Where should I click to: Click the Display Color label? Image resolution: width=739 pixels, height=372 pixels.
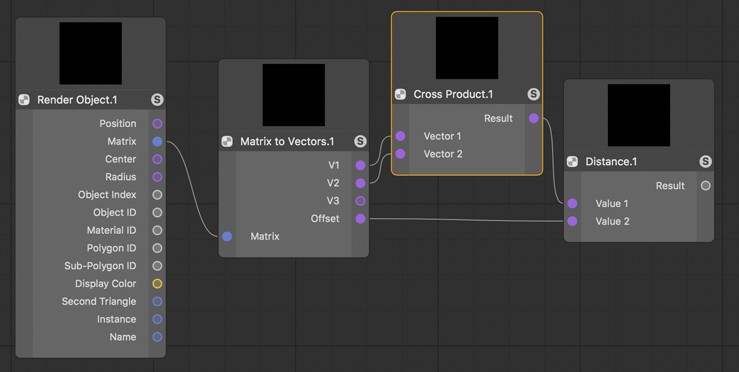coord(106,284)
